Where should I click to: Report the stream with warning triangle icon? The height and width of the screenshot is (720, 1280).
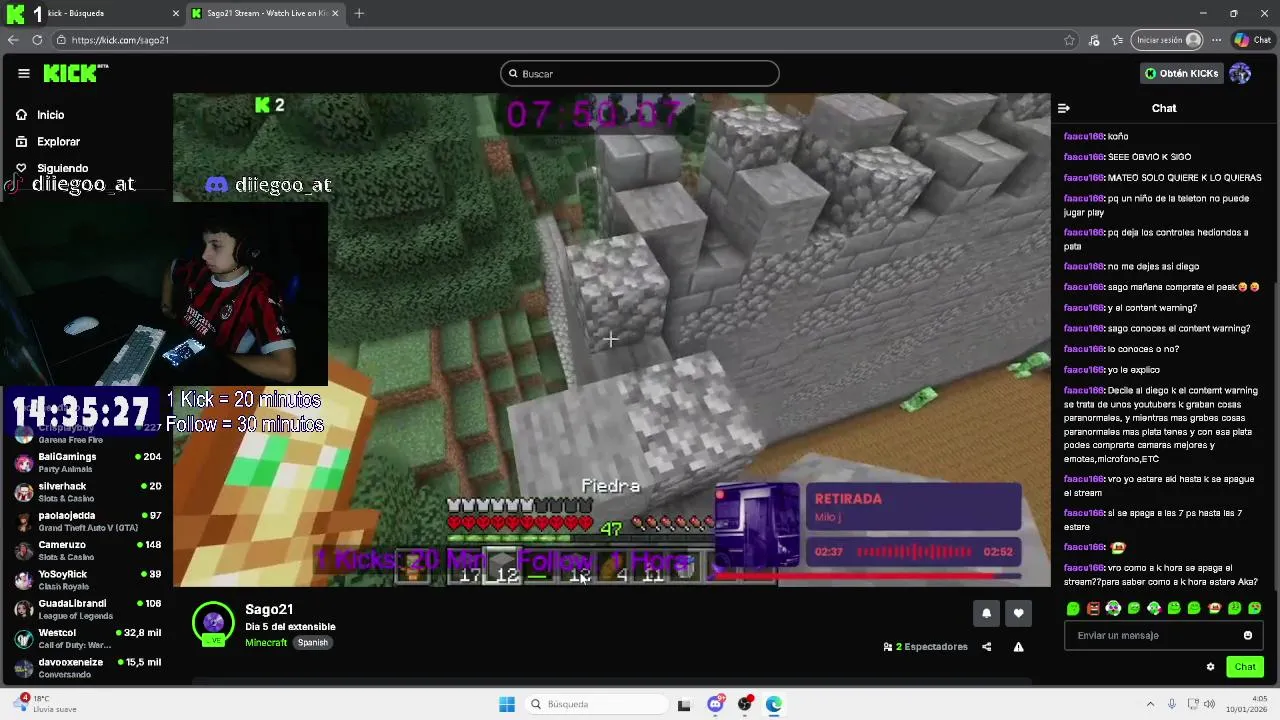click(1018, 647)
